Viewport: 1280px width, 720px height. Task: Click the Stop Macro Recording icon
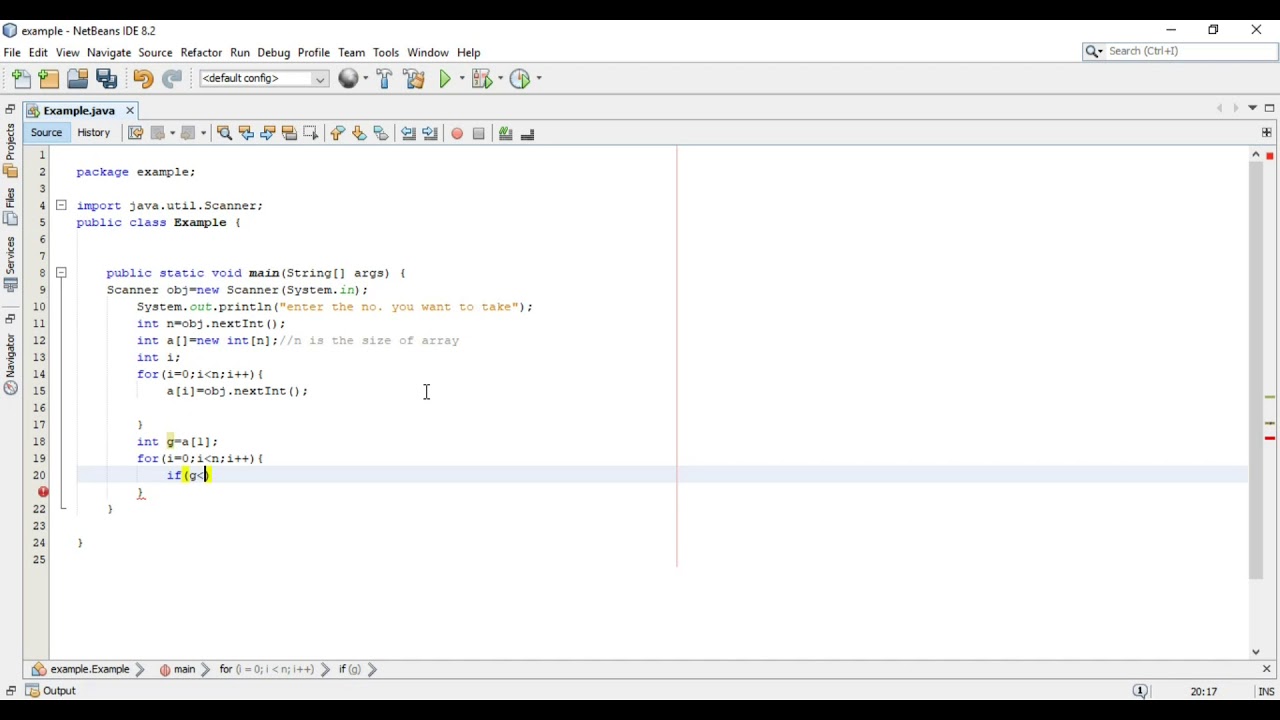click(479, 133)
